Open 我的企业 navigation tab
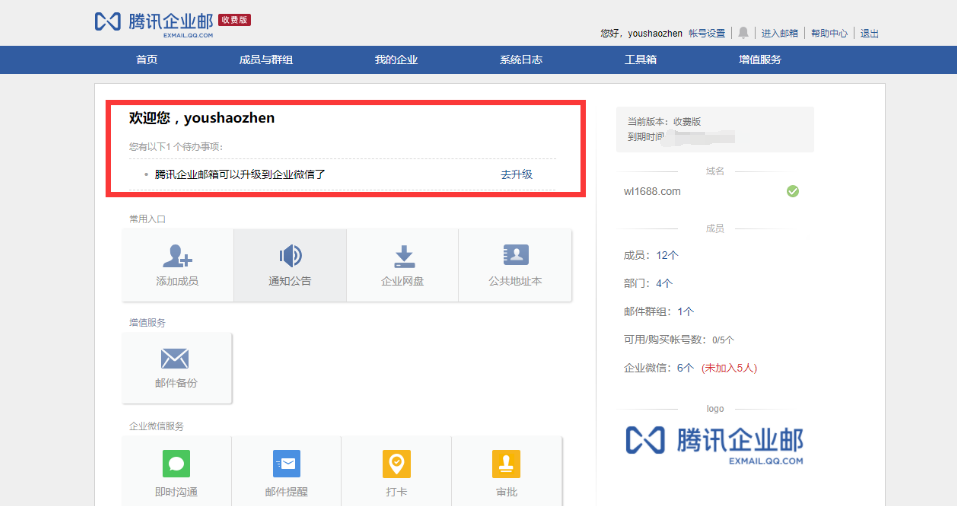The image size is (957, 508). (396, 60)
